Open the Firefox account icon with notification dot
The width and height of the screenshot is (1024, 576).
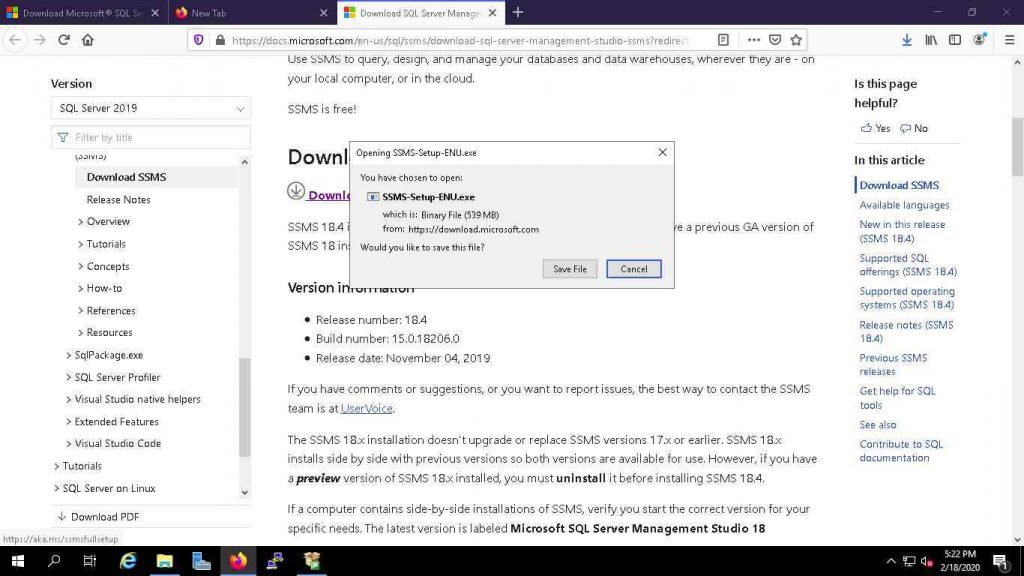pos(981,39)
